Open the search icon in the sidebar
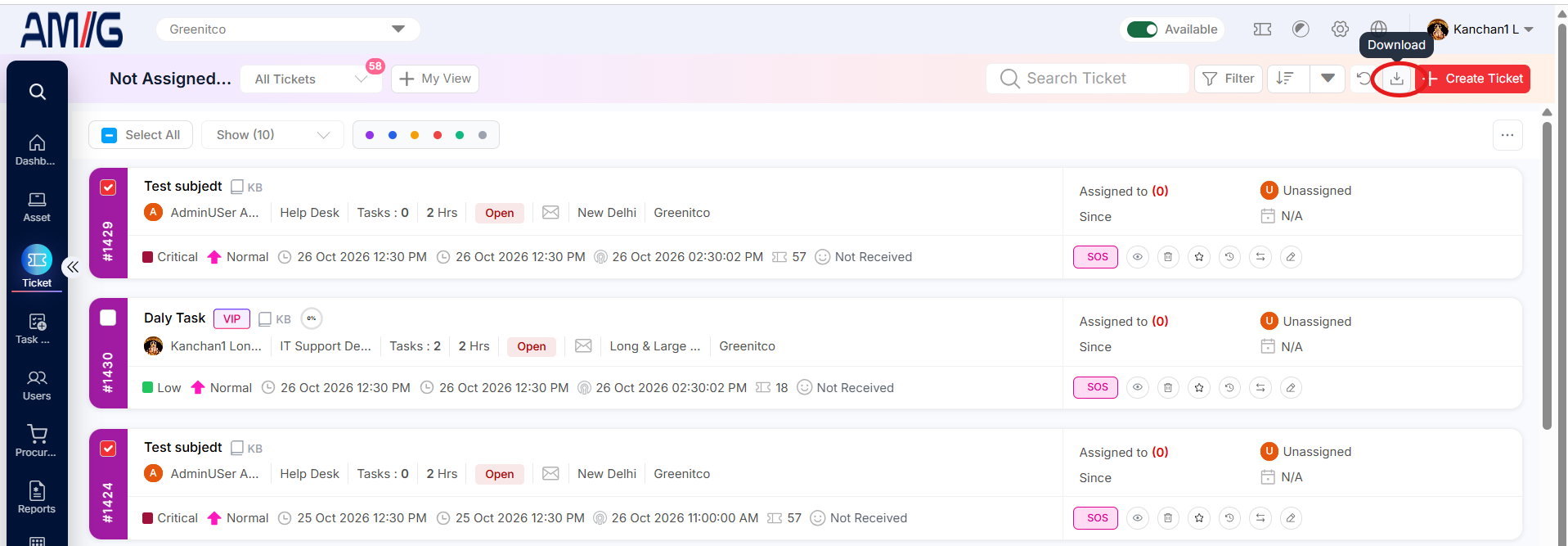The image size is (1568, 546). coord(37,92)
